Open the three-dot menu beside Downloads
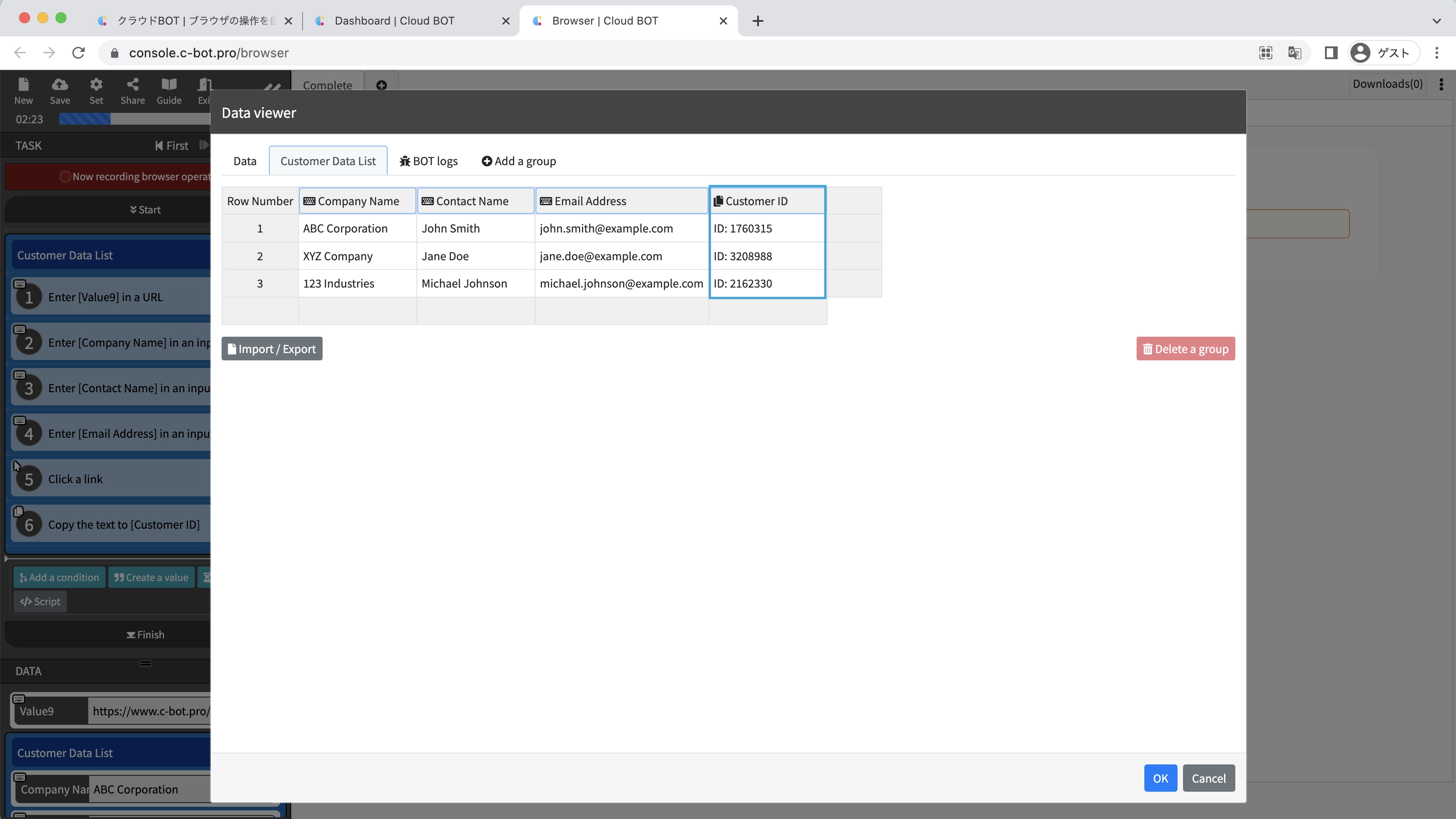The width and height of the screenshot is (1456, 819). point(1441,84)
